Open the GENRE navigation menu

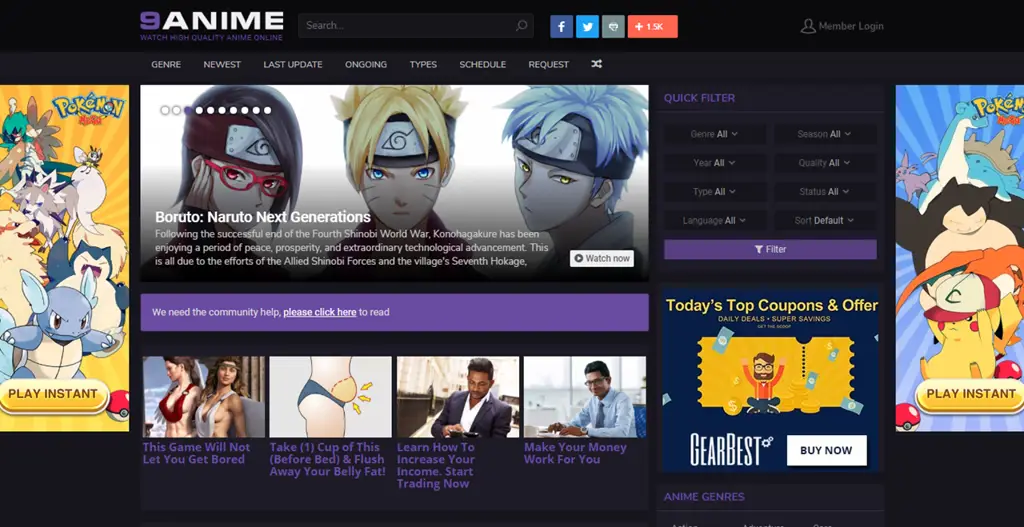point(166,64)
